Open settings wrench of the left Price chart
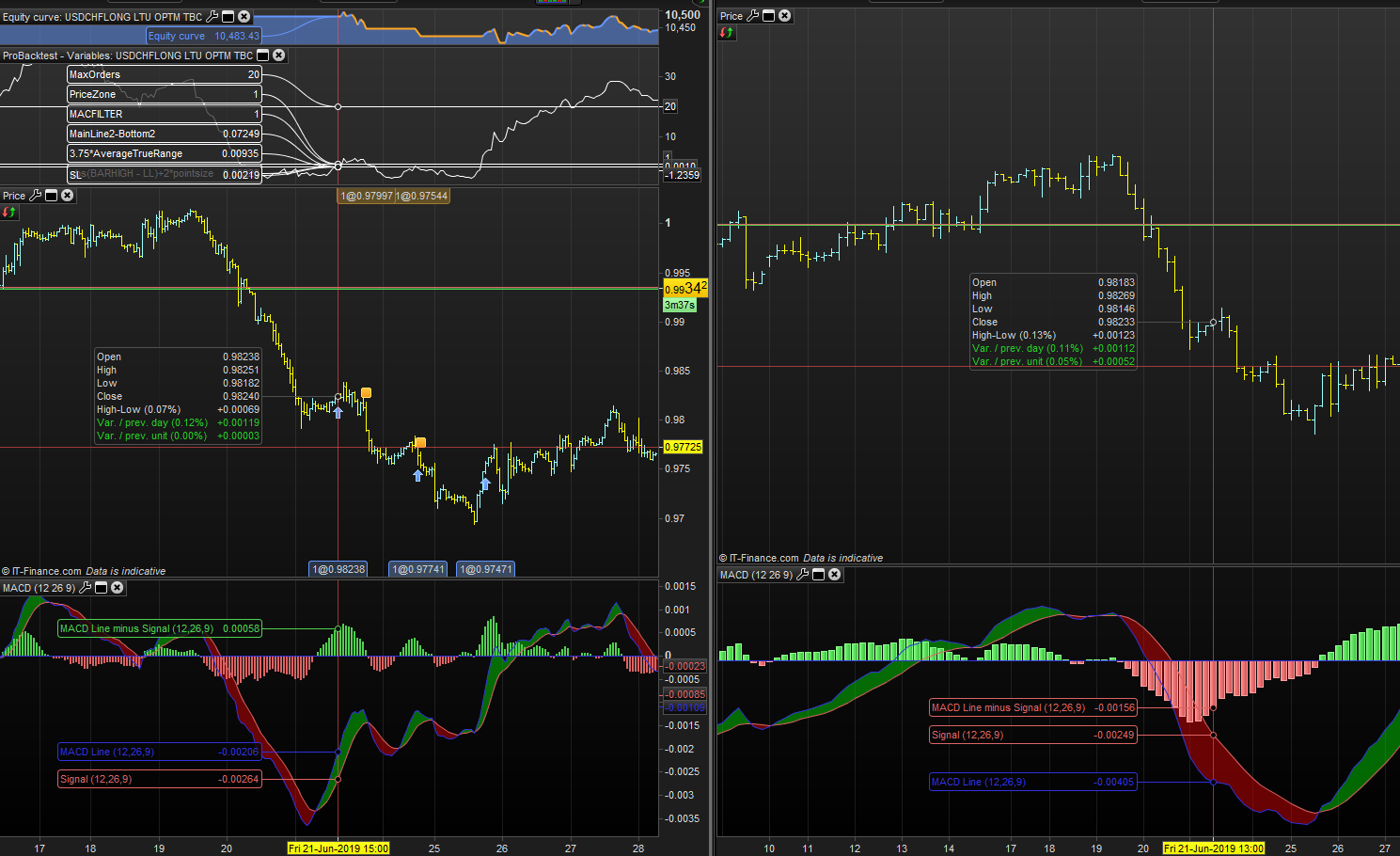Screen dimensions: 1400x856 pyautogui.click(x=36, y=196)
